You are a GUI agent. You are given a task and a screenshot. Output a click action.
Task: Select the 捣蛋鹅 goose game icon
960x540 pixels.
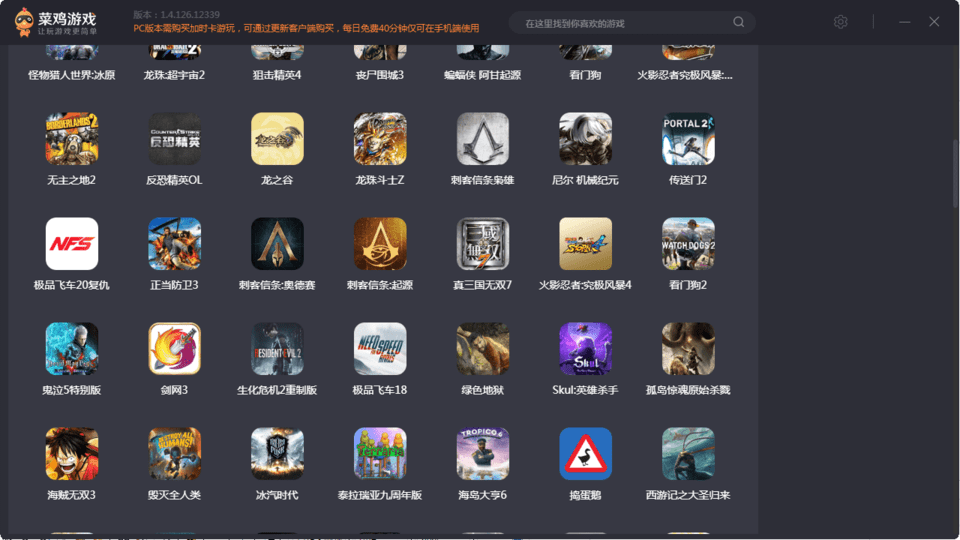[x=585, y=454]
